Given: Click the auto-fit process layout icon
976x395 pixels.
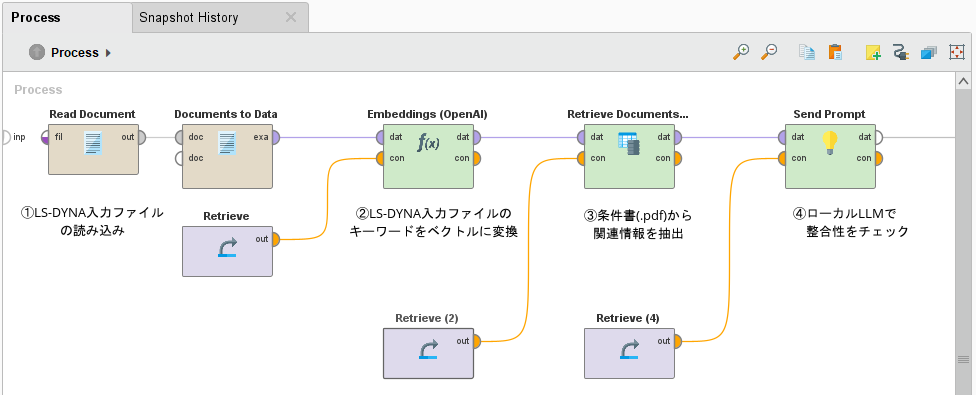Looking at the screenshot, I should coord(957,52).
